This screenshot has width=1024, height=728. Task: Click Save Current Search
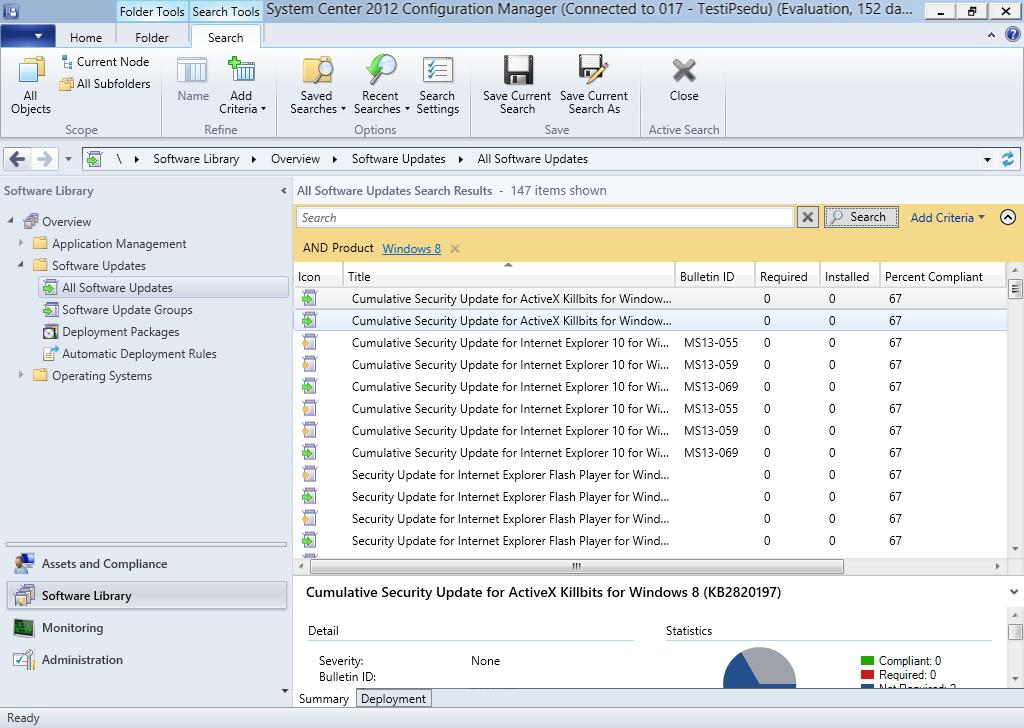pyautogui.click(x=517, y=86)
